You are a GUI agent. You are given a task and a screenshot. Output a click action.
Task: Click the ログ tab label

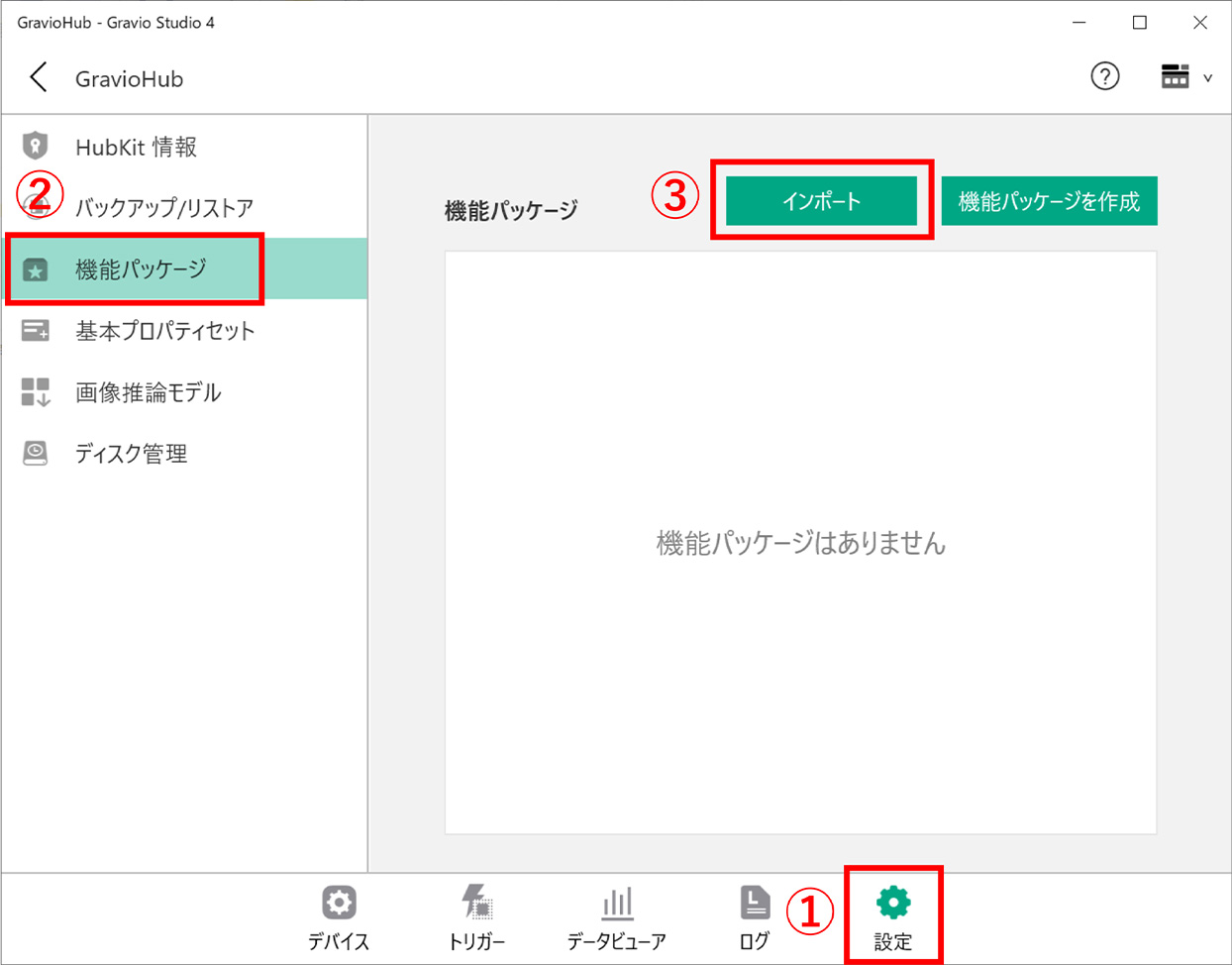pyautogui.click(x=755, y=941)
